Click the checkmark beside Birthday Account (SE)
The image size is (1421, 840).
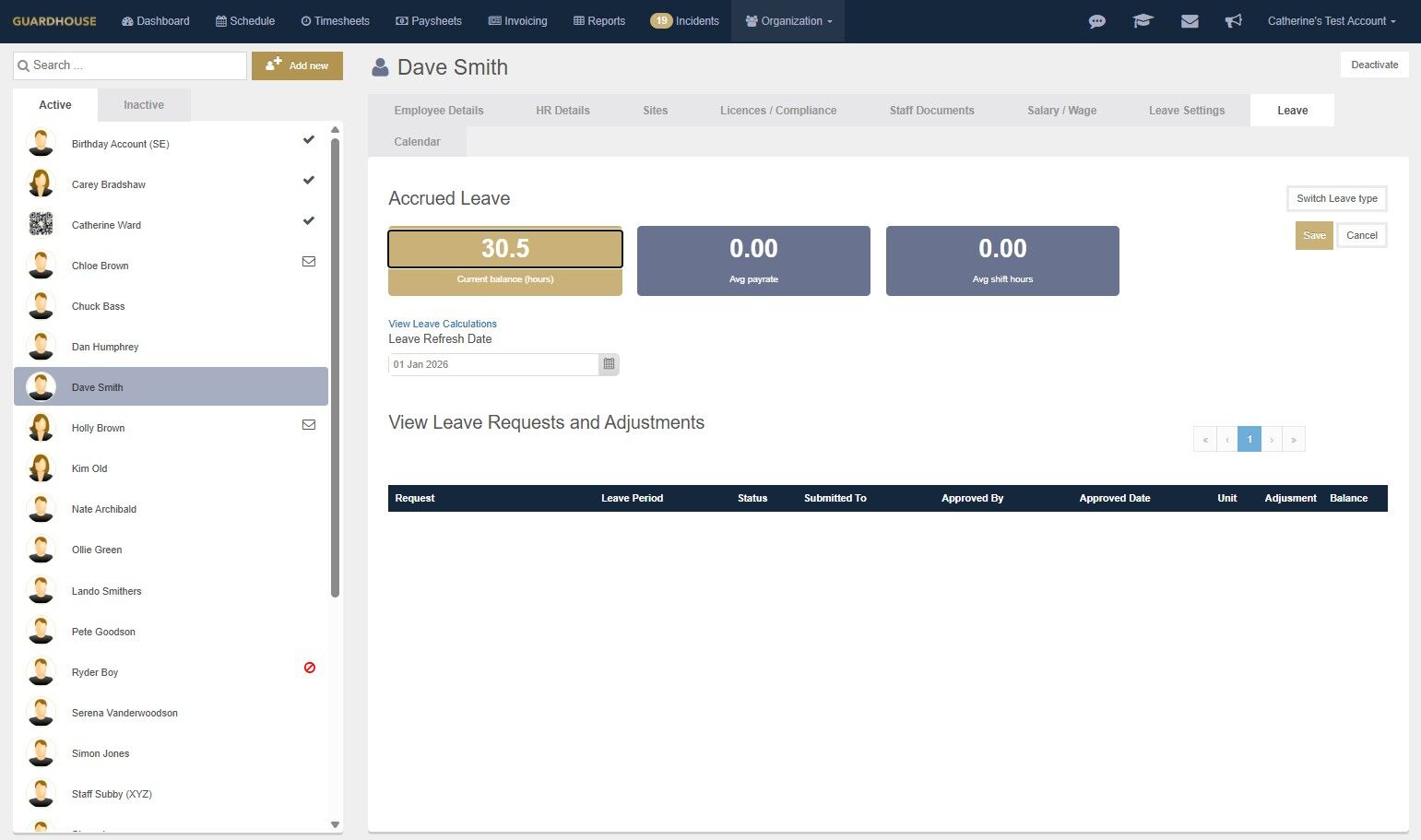[x=309, y=139]
